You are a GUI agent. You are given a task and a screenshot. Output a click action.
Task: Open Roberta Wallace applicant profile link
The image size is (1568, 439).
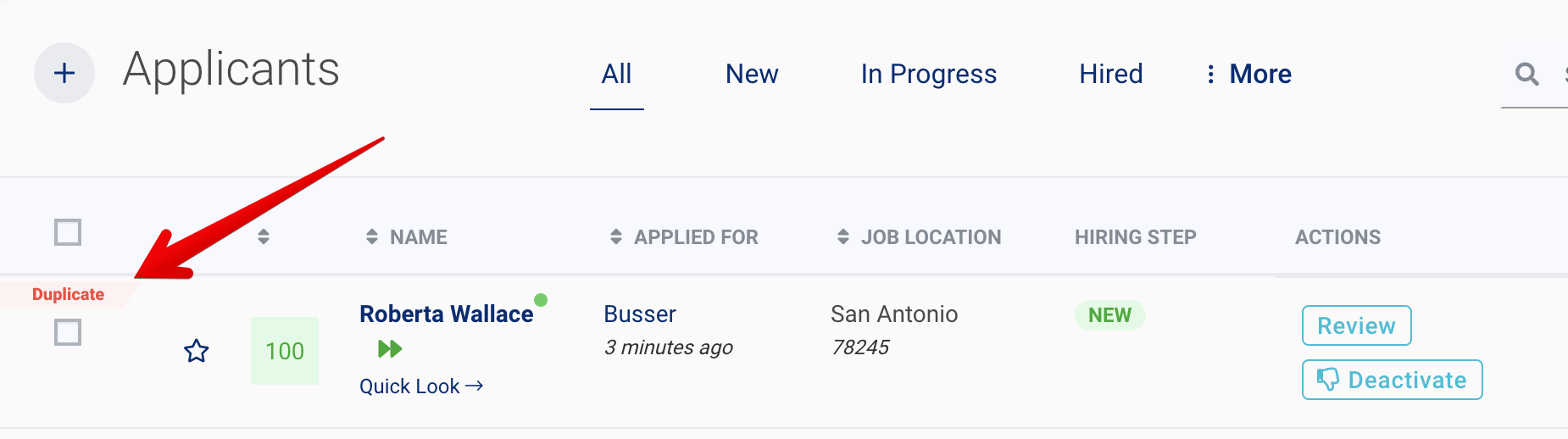click(x=446, y=314)
